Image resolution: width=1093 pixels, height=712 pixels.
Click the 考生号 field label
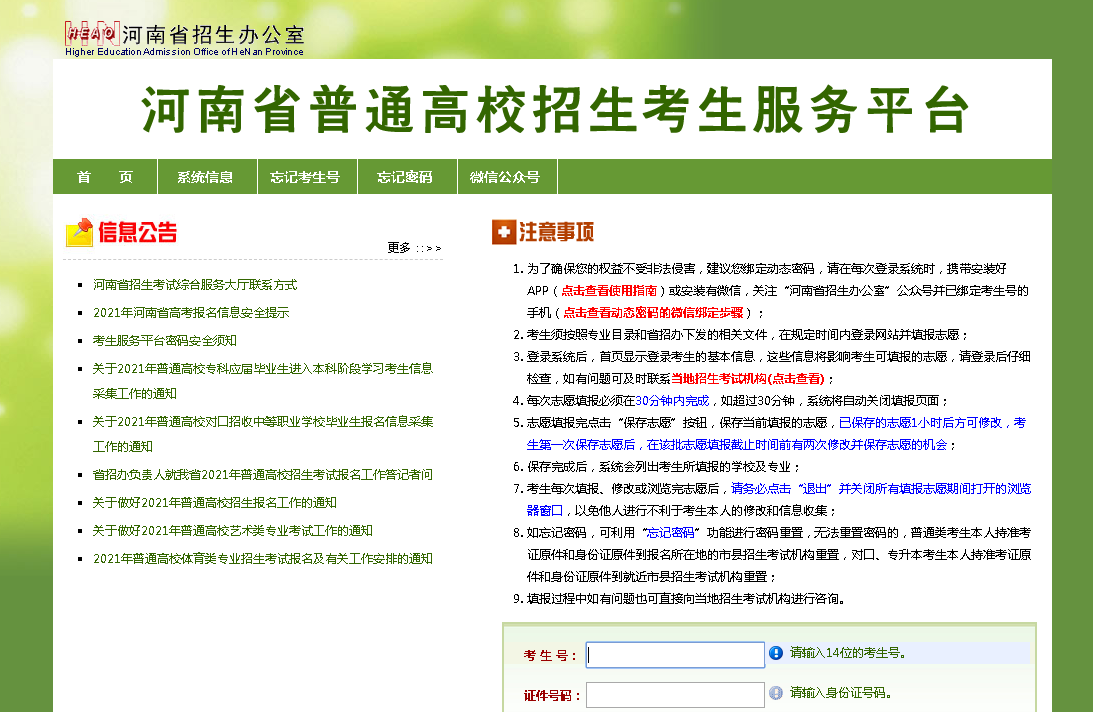coord(551,656)
